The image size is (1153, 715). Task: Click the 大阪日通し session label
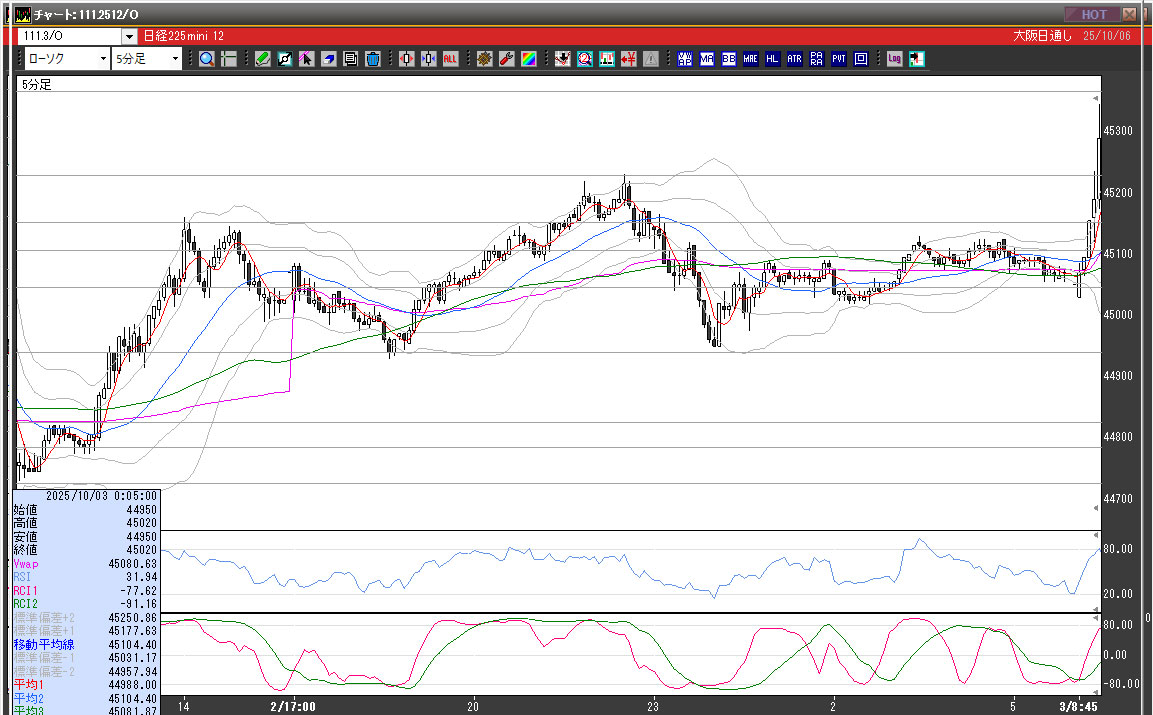(1042, 36)
